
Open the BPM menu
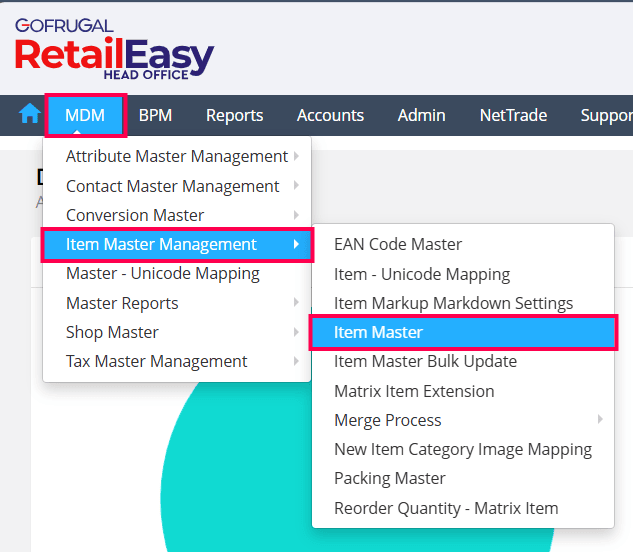[155, 115]
